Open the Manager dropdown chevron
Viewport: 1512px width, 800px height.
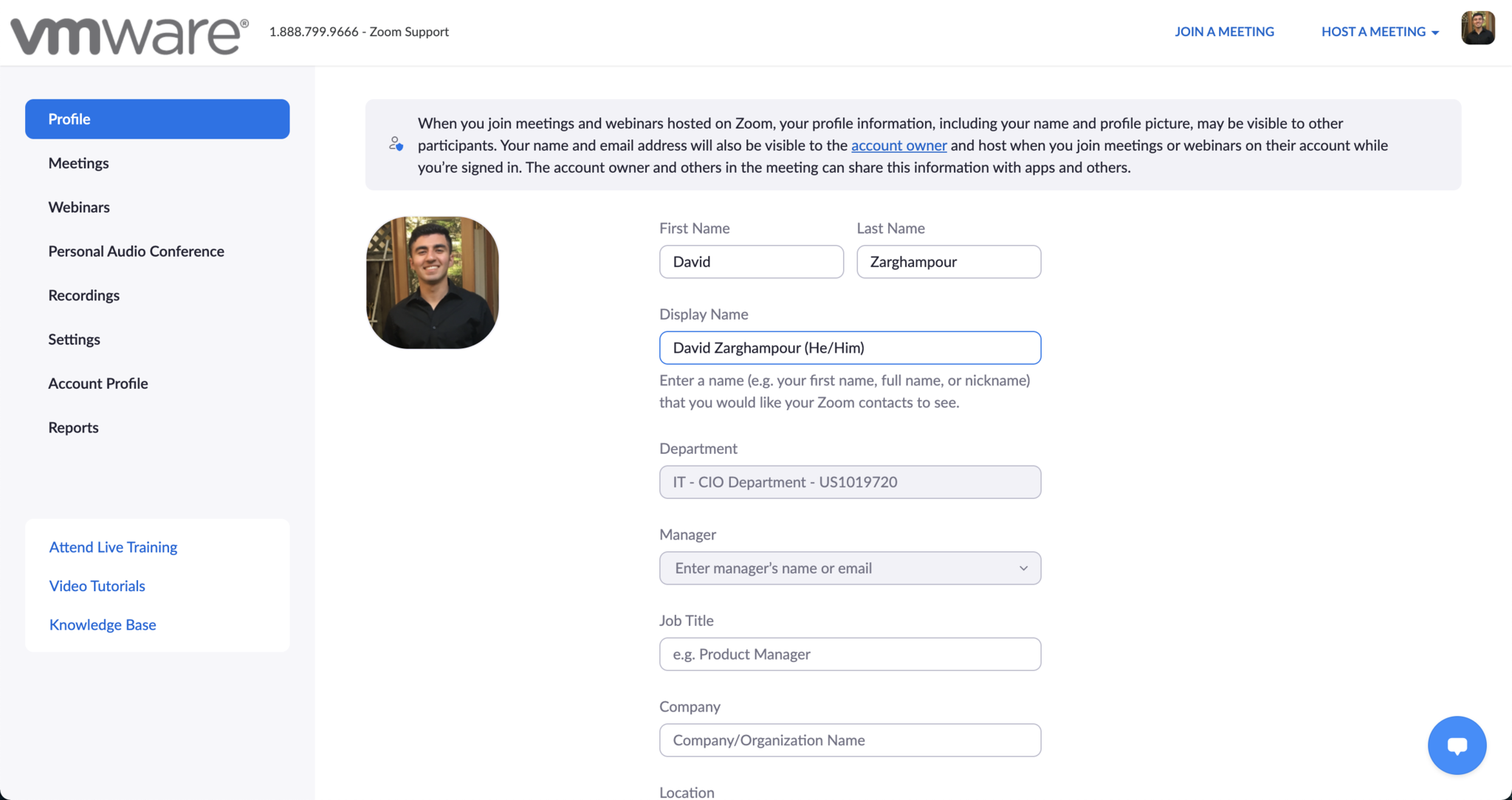tap(1023, 568)
